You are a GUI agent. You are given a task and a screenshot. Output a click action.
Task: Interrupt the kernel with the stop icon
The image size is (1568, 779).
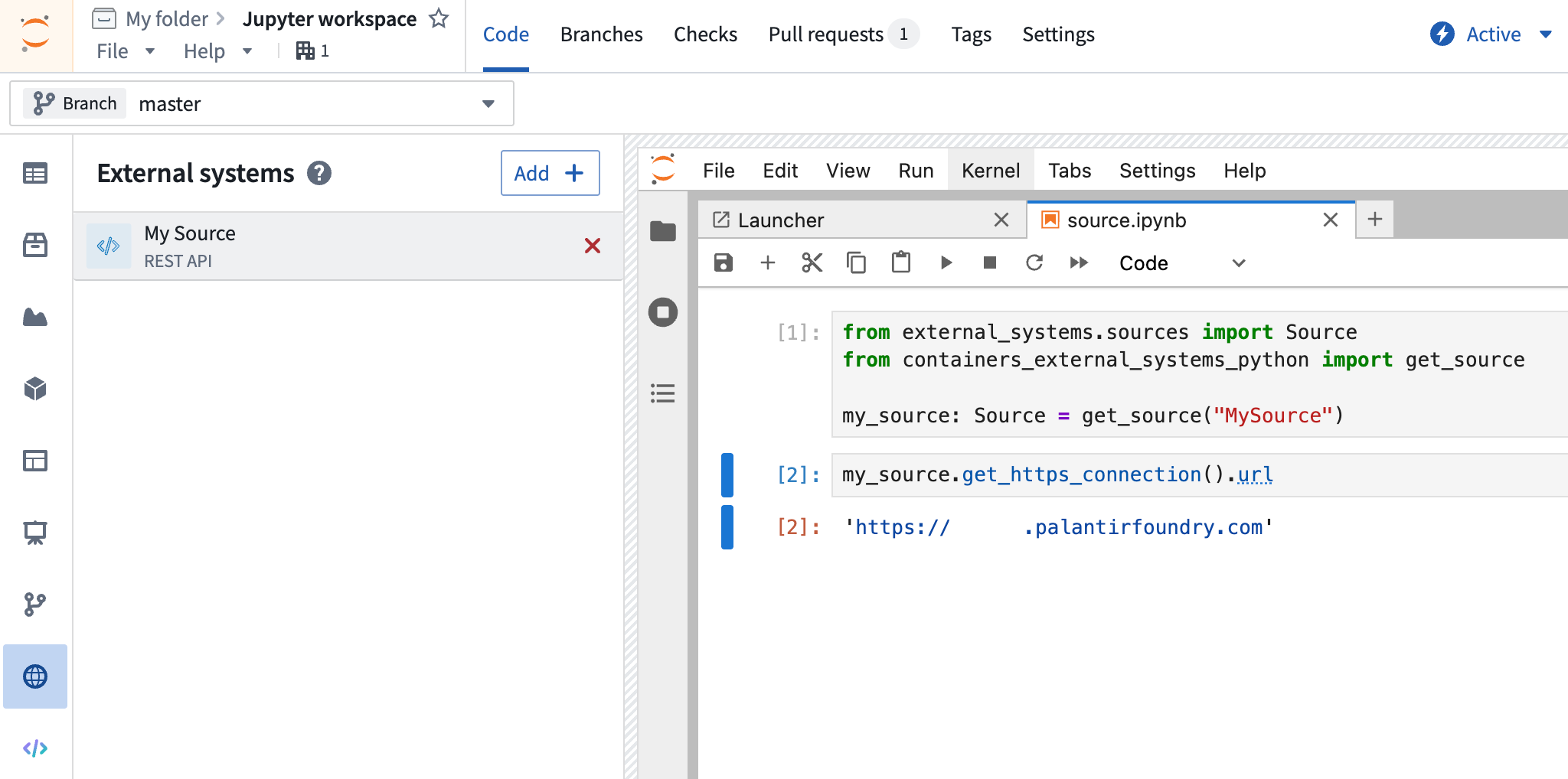(x=990, y=262)
